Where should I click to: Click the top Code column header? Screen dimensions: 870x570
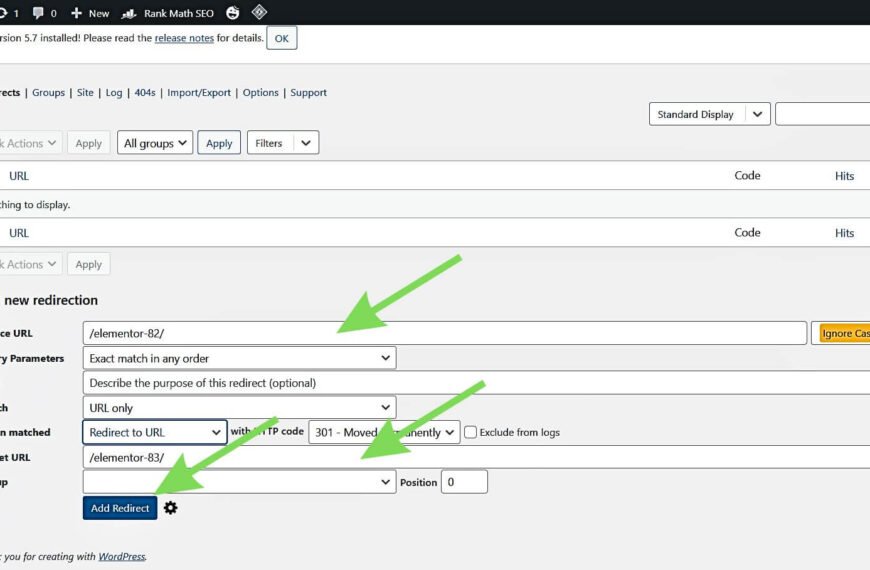click(747, 175)
